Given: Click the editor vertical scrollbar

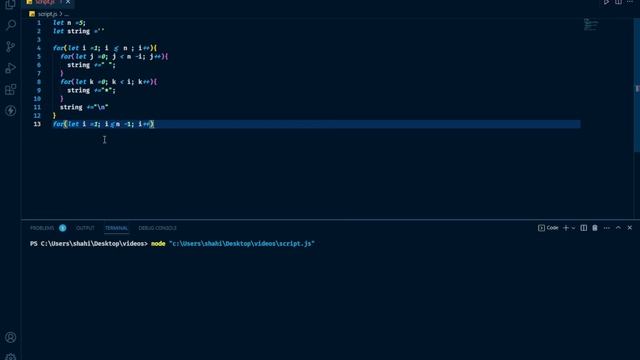Looking at the screenshot, I should [x=637, y=86].
